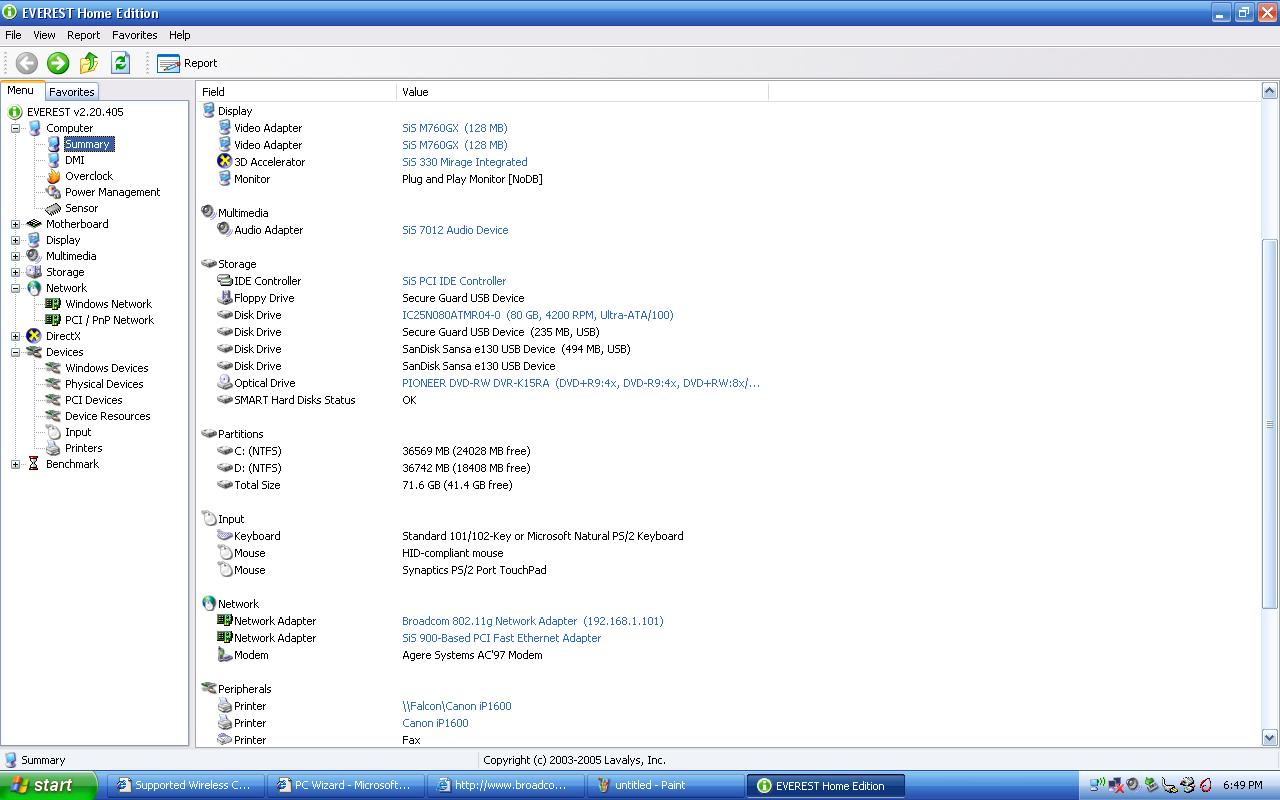Image resolution: width=1280 pixels, height=800 pixels.
Task: Click the vertical scrollbar up arrow
Action: pyautogui.click(x=1270, y=92)
